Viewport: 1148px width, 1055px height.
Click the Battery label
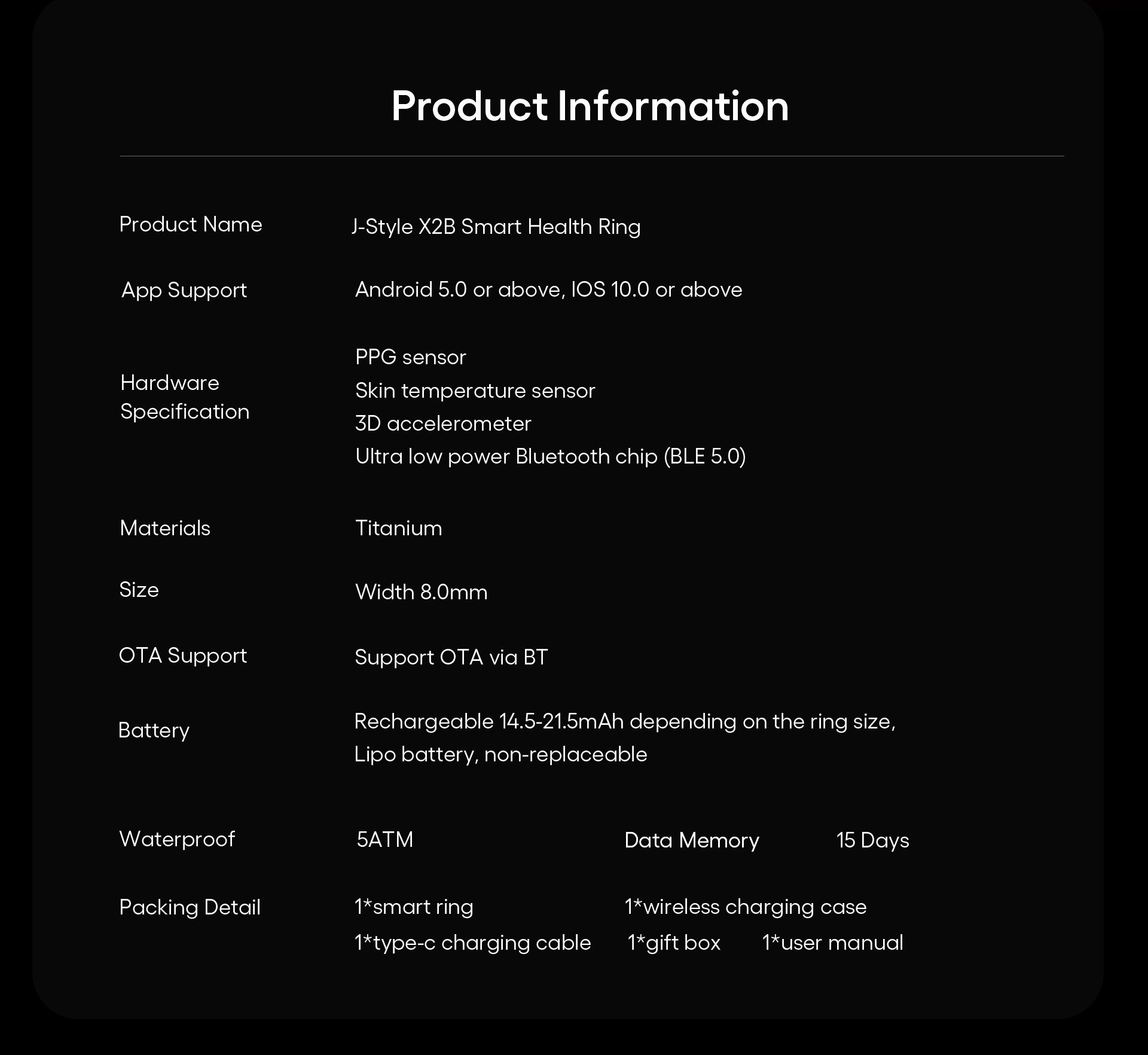click(x=154, y=730)
